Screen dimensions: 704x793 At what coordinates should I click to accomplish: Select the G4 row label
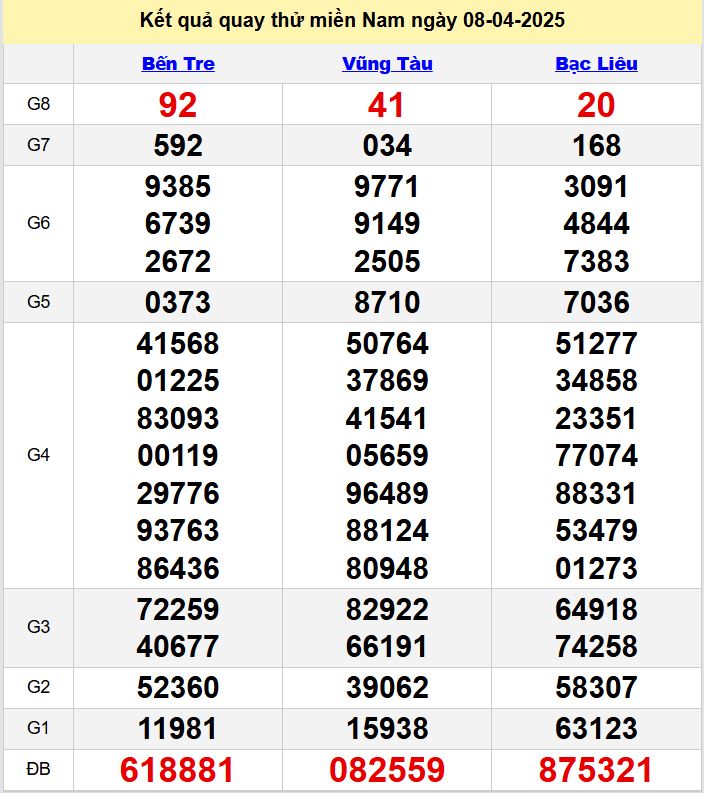pyautogui.click(x=38, y=455)
